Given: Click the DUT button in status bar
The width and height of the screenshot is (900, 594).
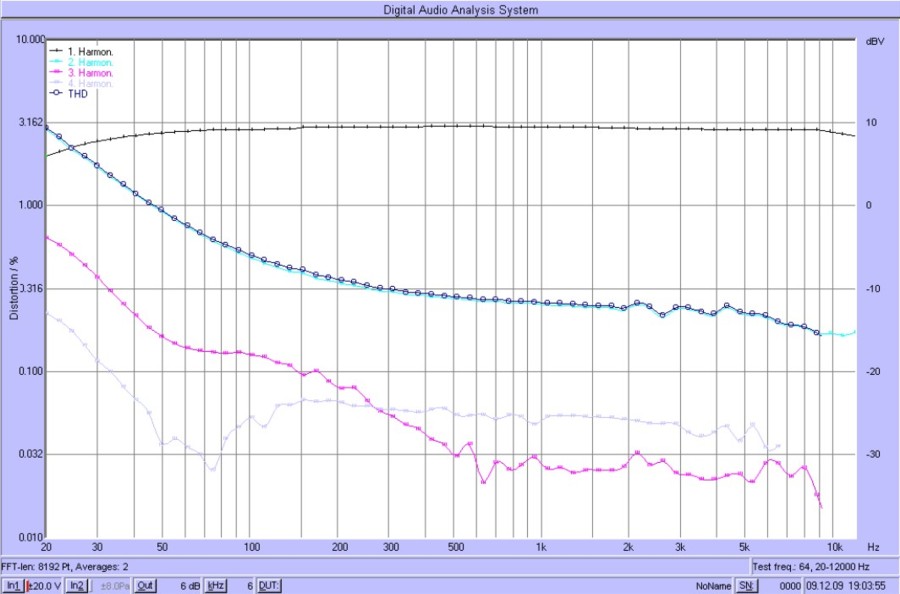Looking at the screenshot, I should pyautogui.click(x=270, y=585).
